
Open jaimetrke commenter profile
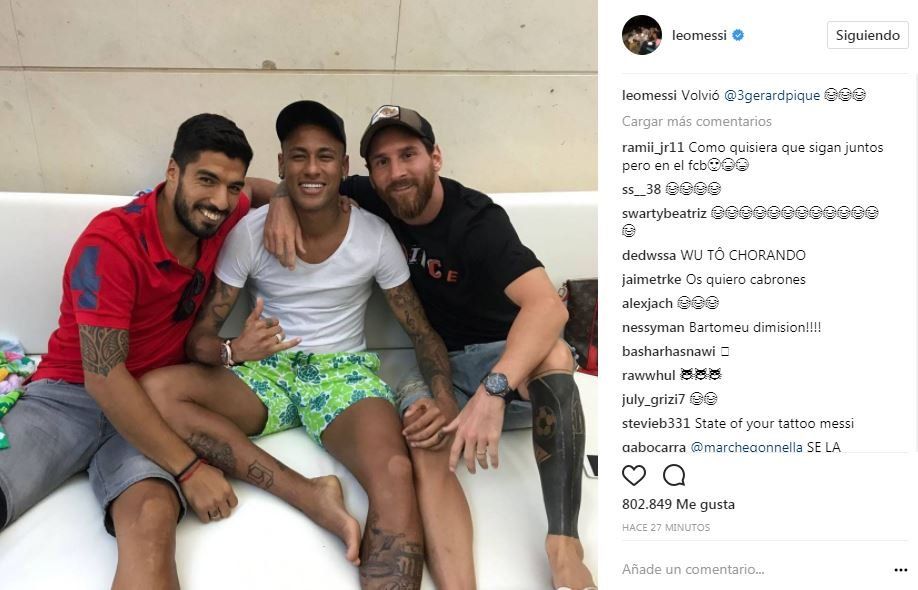click(651, 279)
